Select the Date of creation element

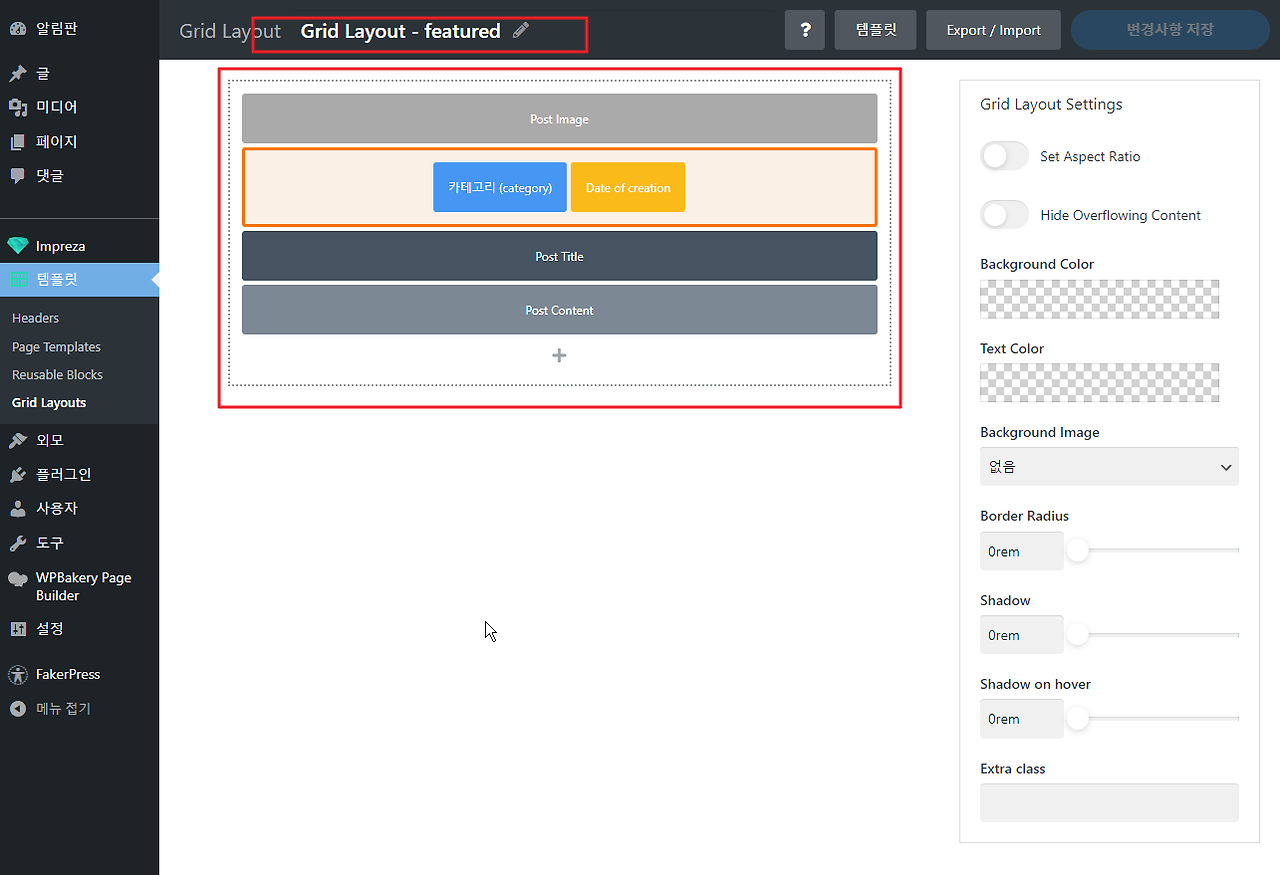point(628,187)
